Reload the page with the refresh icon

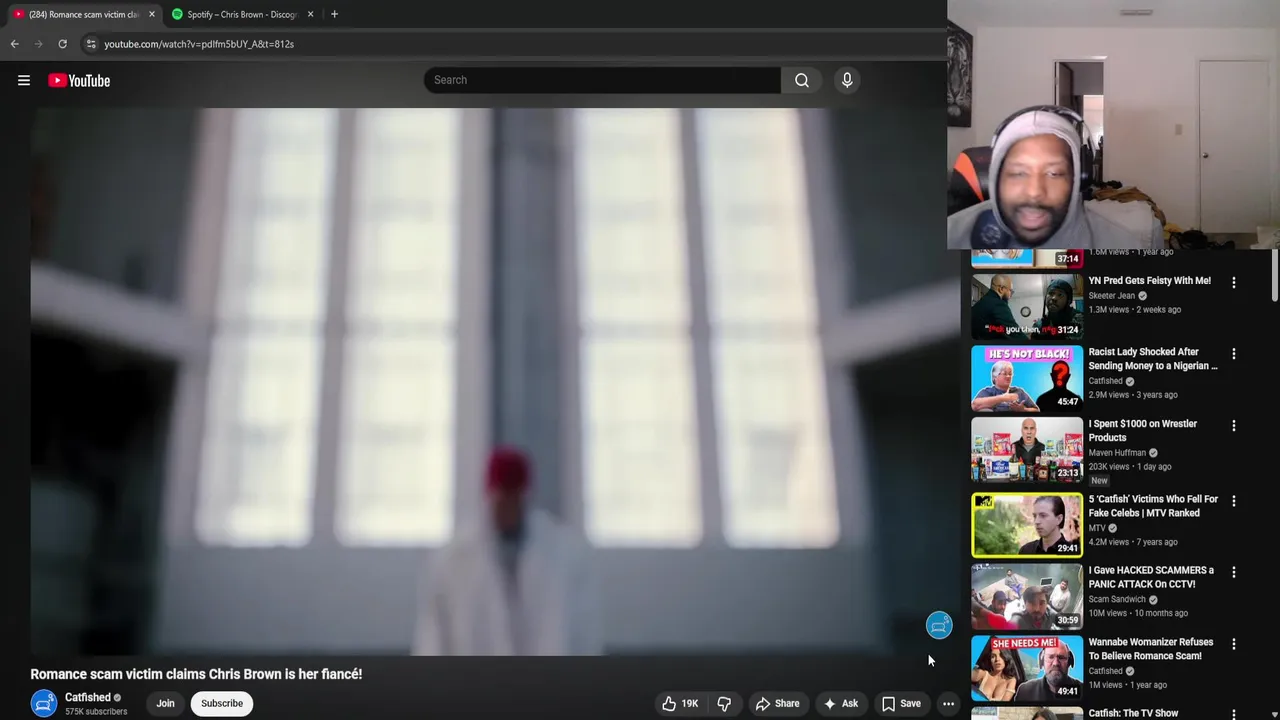62,44
